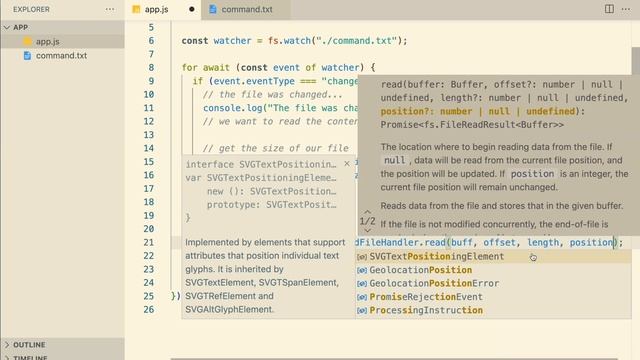The image size is (640, 360).
Task: Click the ProcessingInstruction suggestion icon
Action: tap(362, 311)
